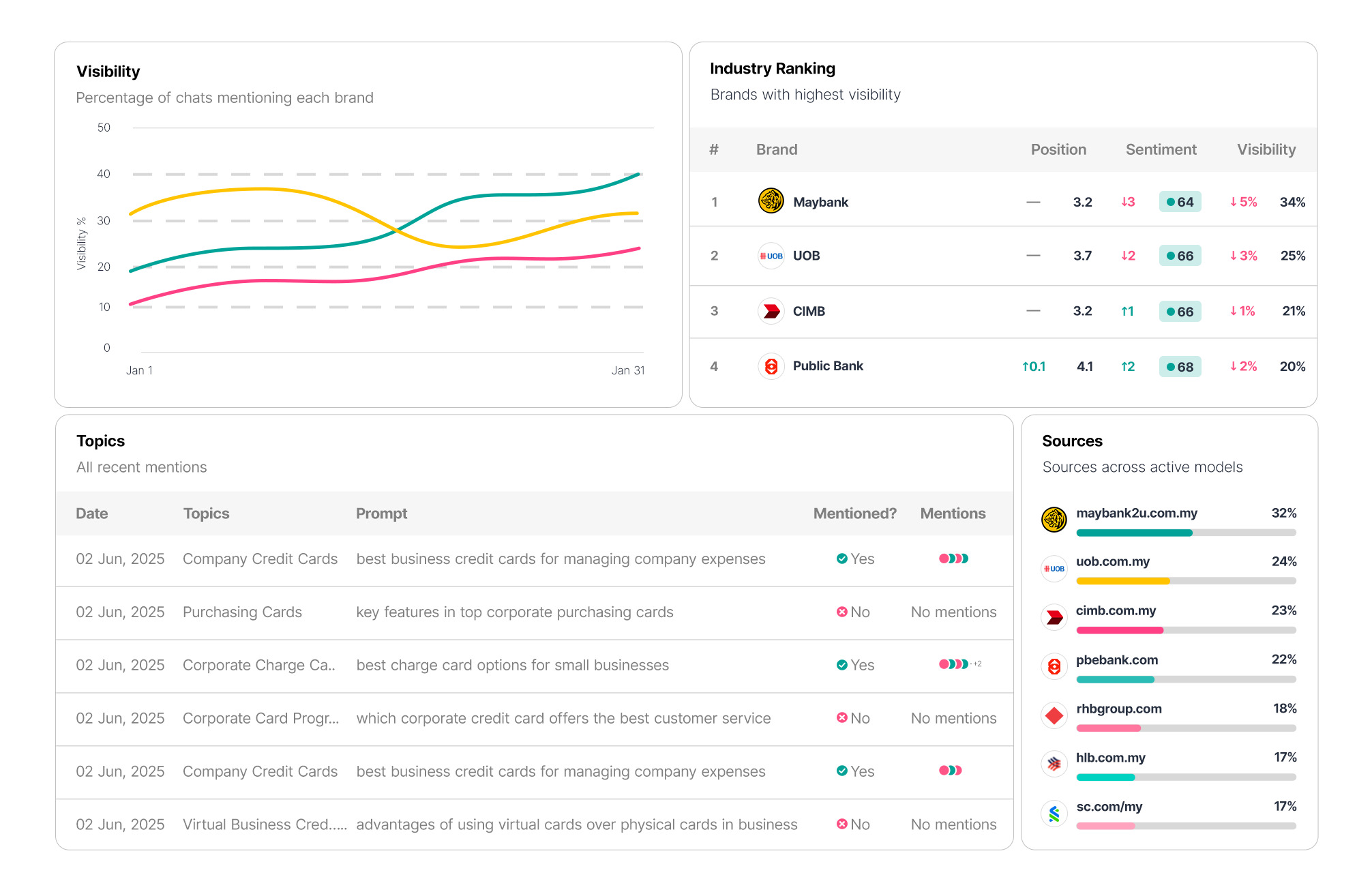Click the mention dots with +2 indicator
The width and height of the screenshot is (1372, 892).
(x=959, y=664)
